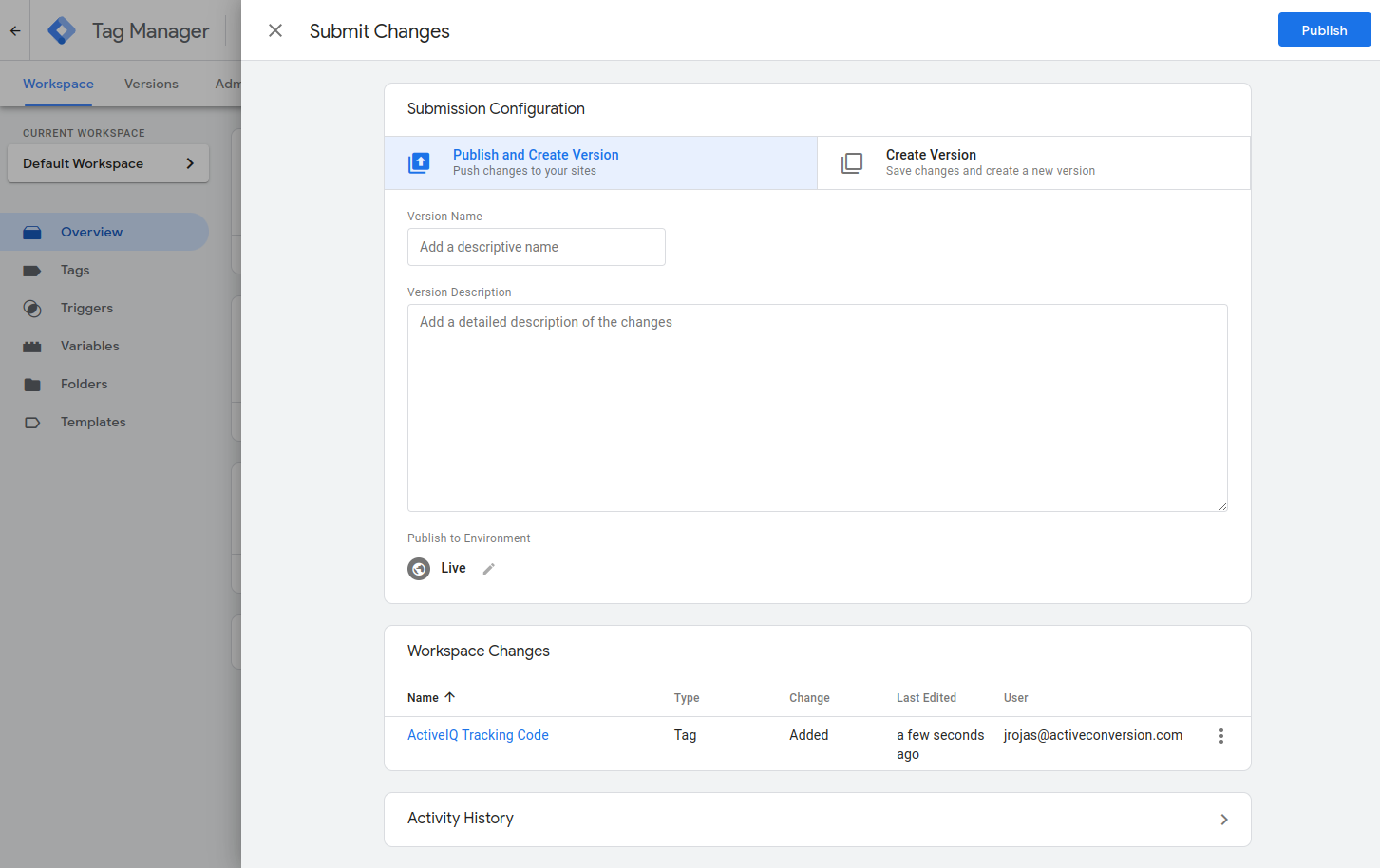Open the three-dot menu for ActiveIQ Tracking Code
The height and width of the screenshot is (868, 1380).
point(1221,736)
